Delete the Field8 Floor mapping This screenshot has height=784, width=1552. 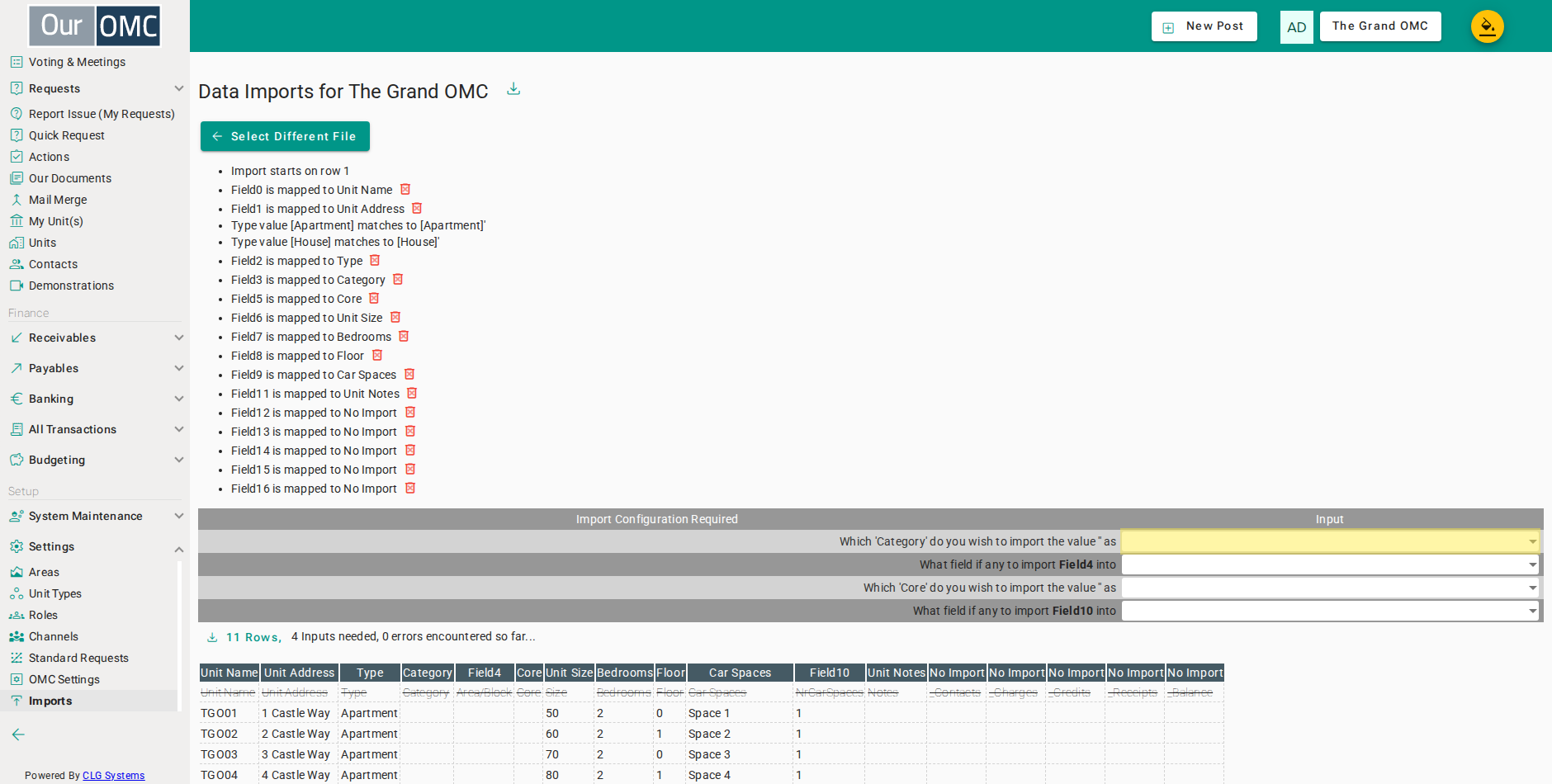coord(377,356)
